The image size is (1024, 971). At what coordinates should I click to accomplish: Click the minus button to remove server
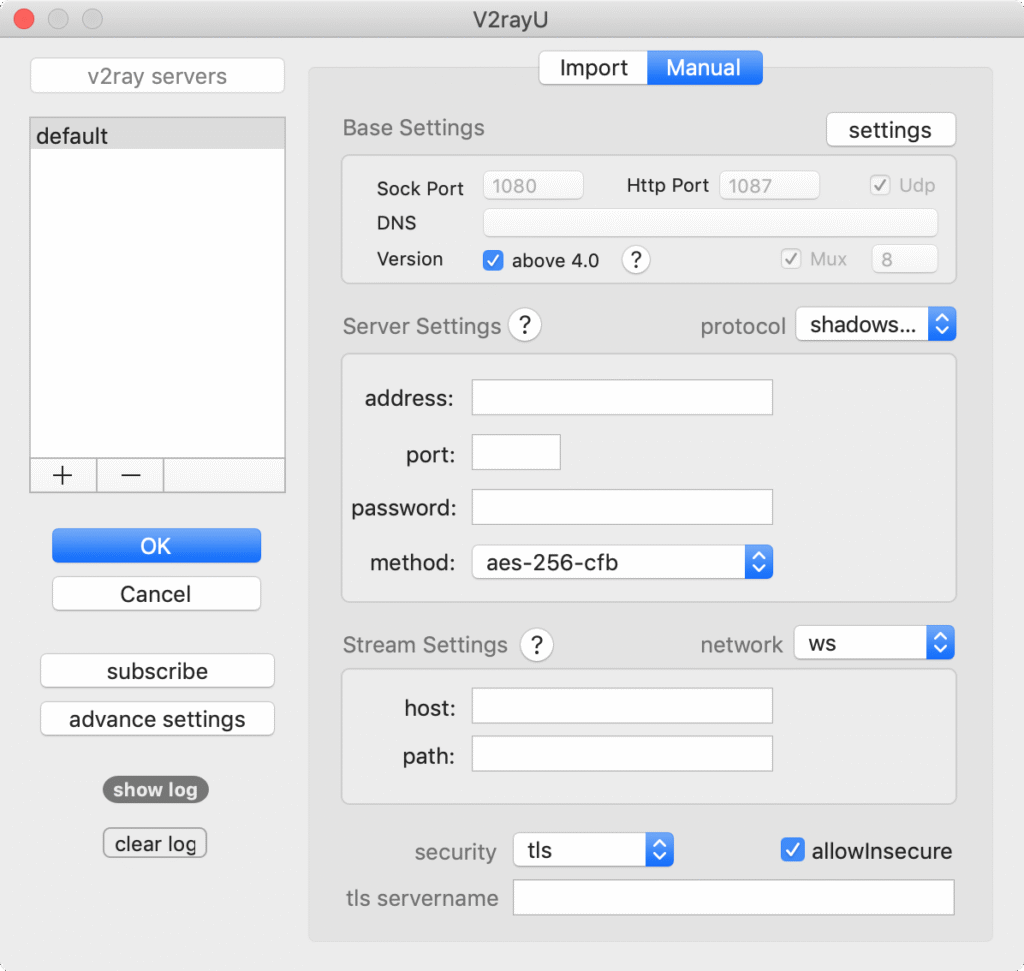tap(130, 476)
